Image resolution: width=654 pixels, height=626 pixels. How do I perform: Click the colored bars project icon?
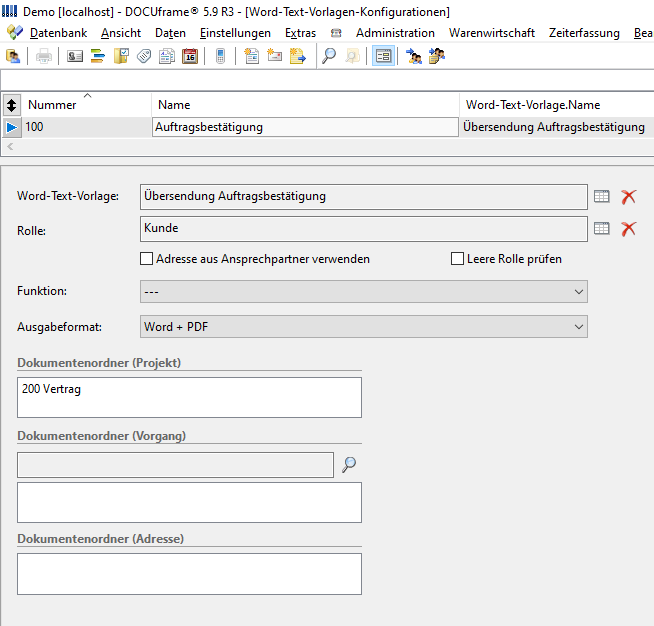(98, 56)
